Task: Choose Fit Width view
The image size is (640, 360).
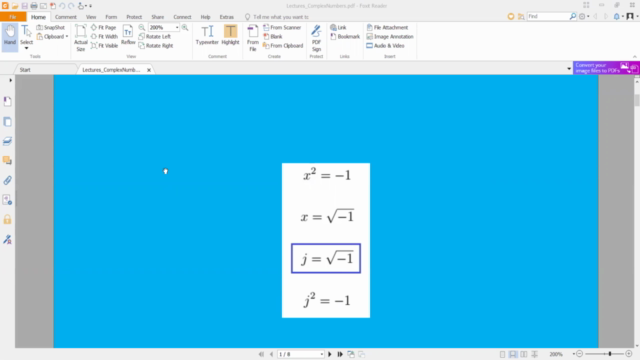Action: 104,37
